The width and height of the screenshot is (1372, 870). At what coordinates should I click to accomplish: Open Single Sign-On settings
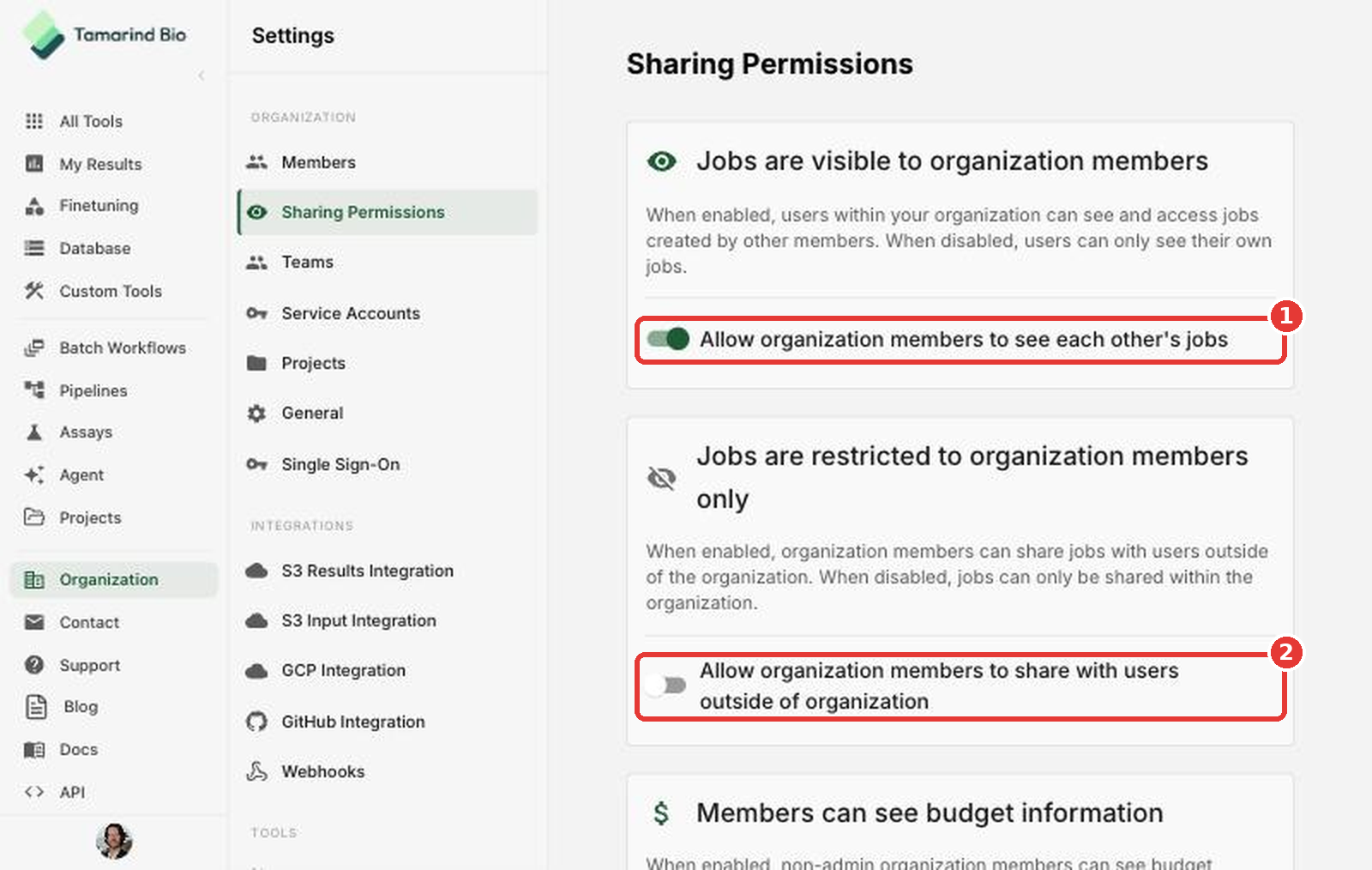[340, 464]
